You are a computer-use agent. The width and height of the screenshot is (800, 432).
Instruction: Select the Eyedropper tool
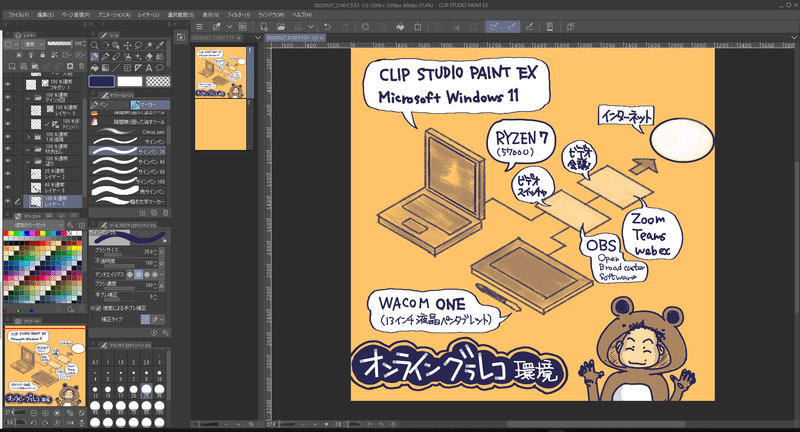160,45
